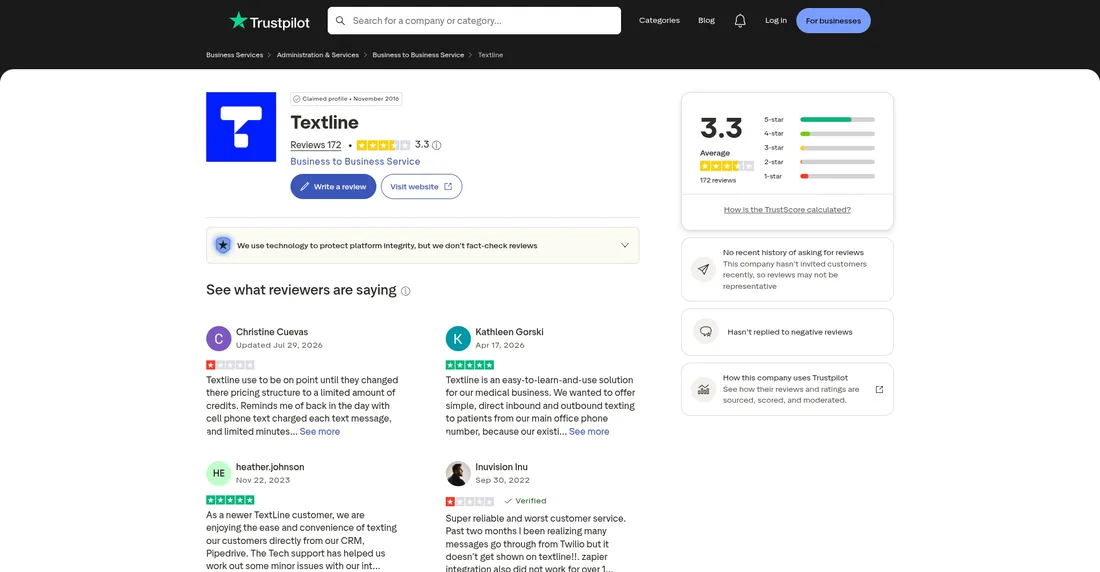Filter by 1-star rating bar
1100x572 pixels.
[x=819, y=175]
